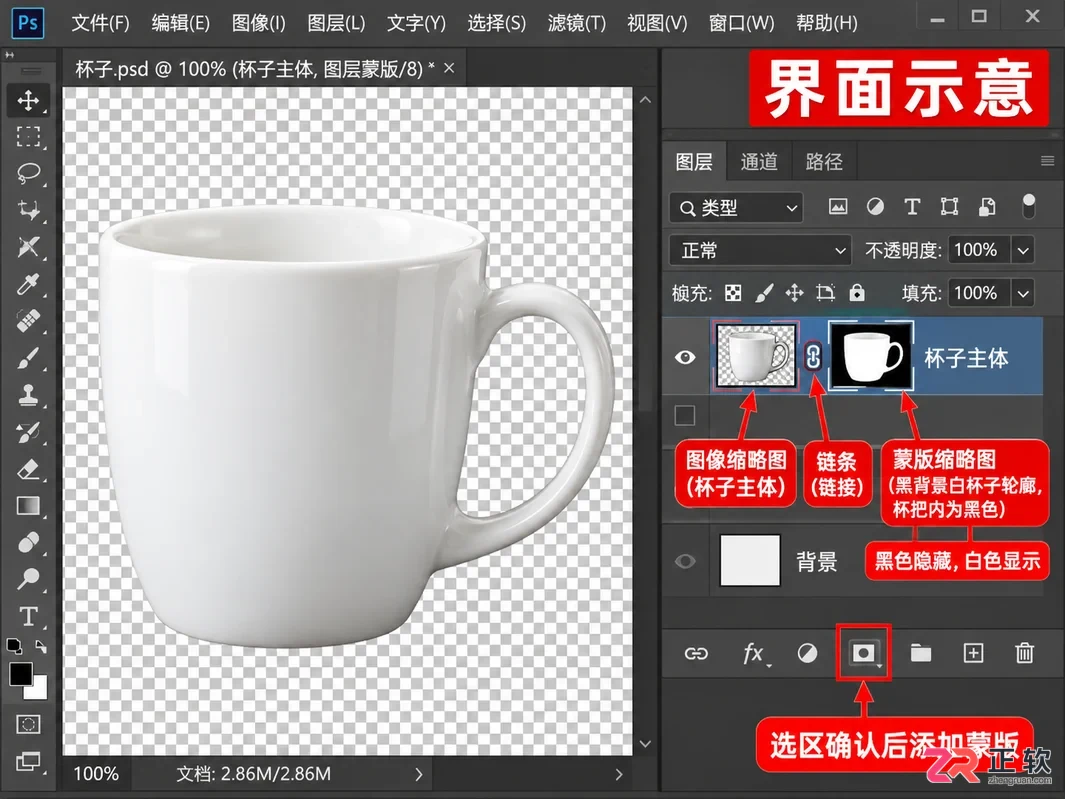Image resolution: width=1065 pixels, height=799 pixels.
Task: Select the Eraser tool
Action: pyautogui.click(x=28, y=469)
